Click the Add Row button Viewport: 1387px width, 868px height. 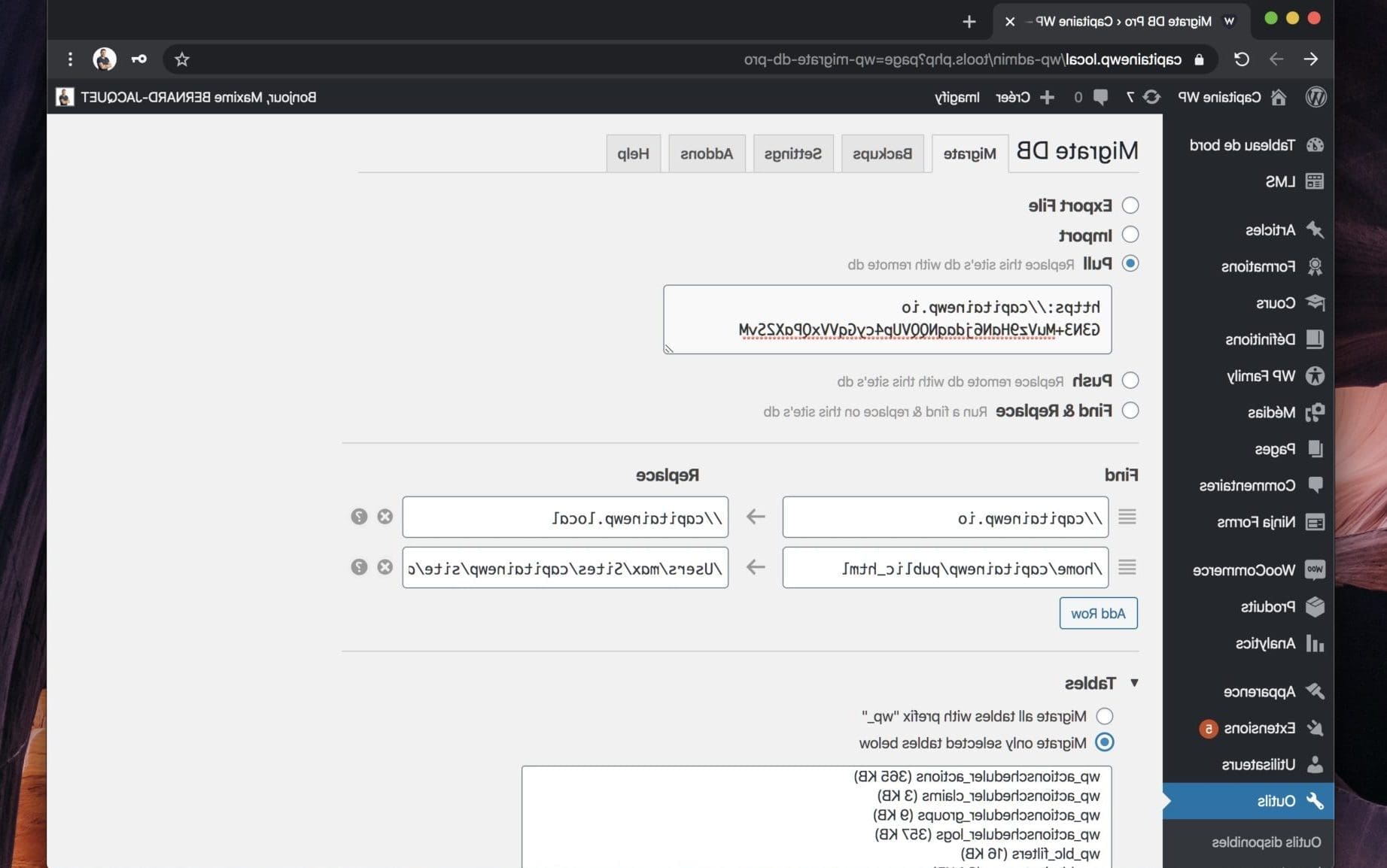tap(1098, 614)
